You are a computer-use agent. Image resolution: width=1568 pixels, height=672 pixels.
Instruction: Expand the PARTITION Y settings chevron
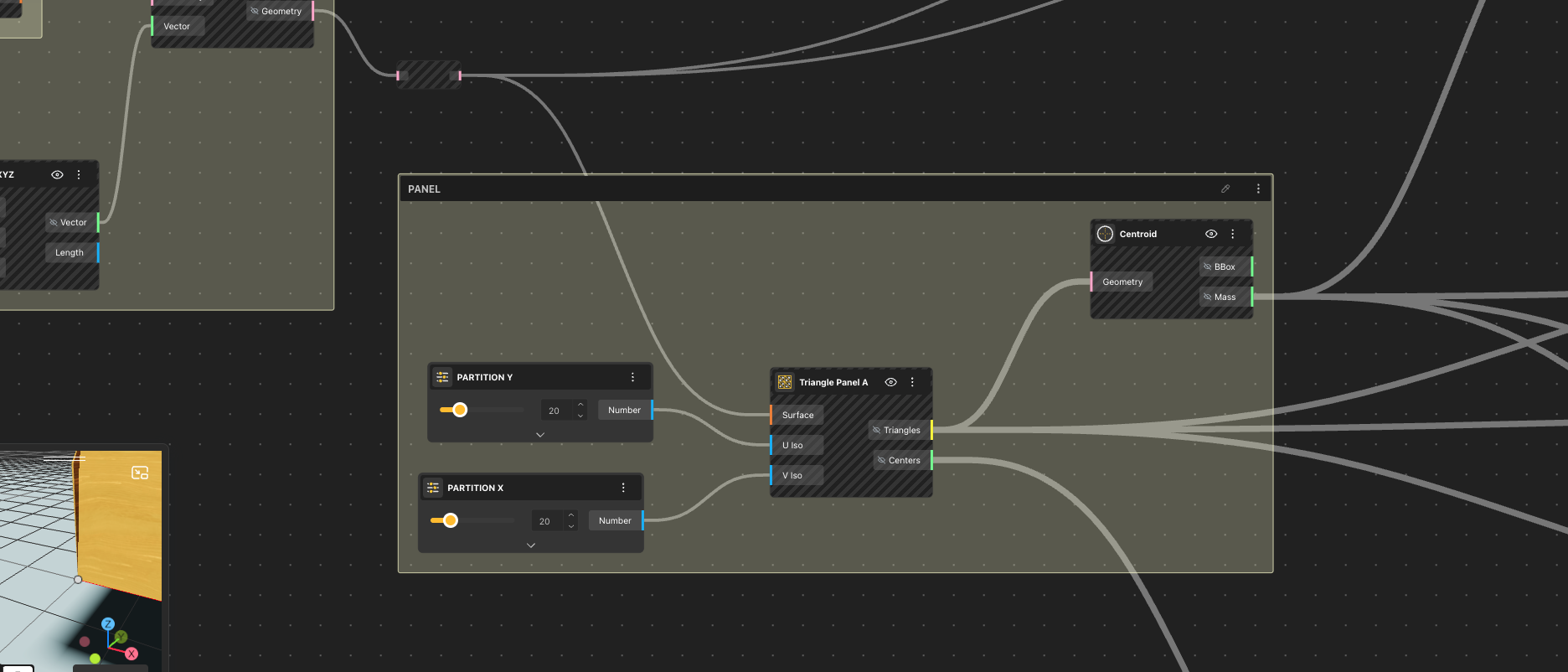(x=540, y=435)
